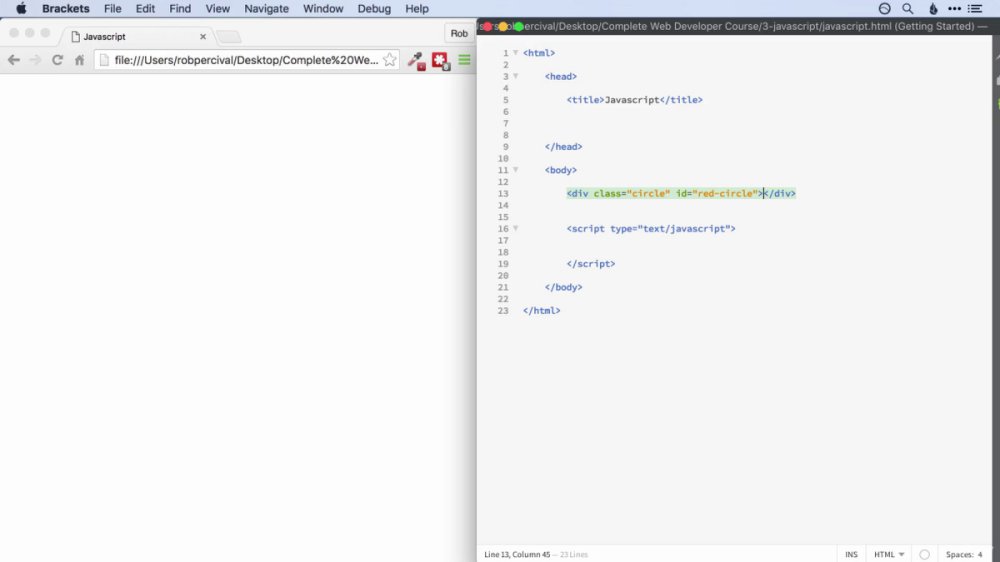Click the script type text/javascript line
1000x562 pixels.
(x=651, y=228)
